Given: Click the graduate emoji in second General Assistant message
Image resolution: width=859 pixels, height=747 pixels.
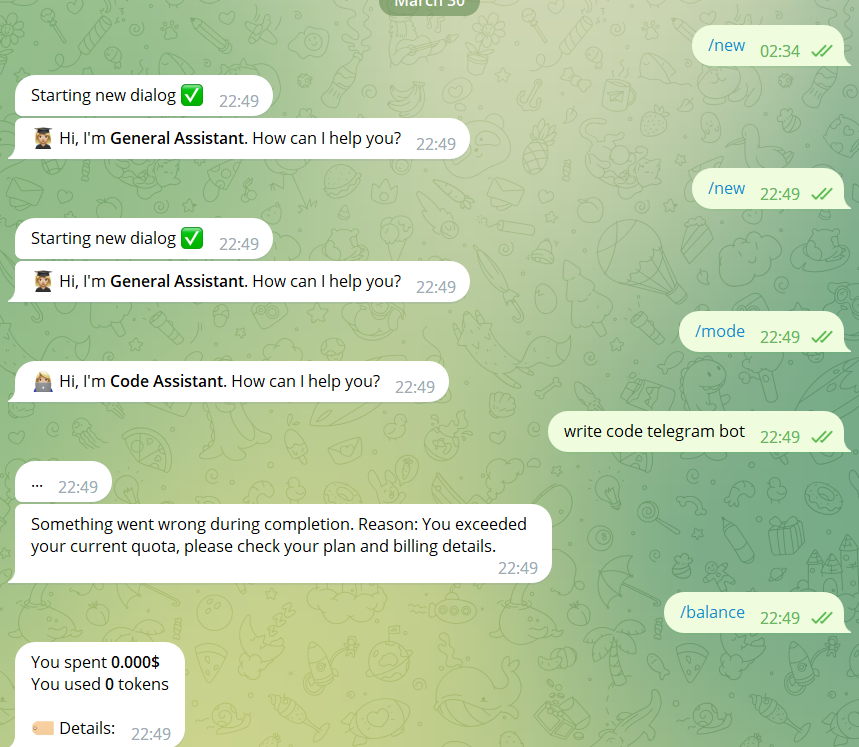Looking at the screenshot, I should point(43,281).
